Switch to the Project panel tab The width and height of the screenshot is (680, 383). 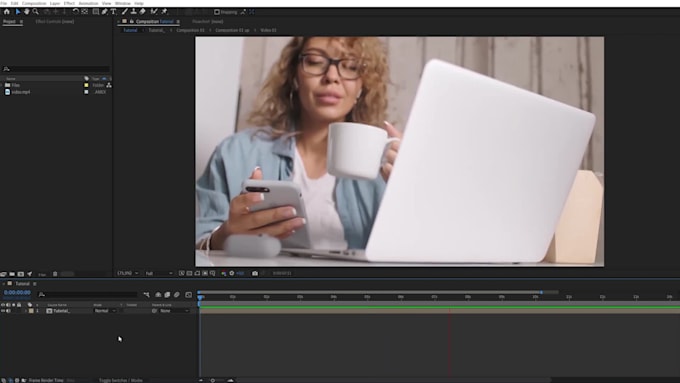(9, 21)
